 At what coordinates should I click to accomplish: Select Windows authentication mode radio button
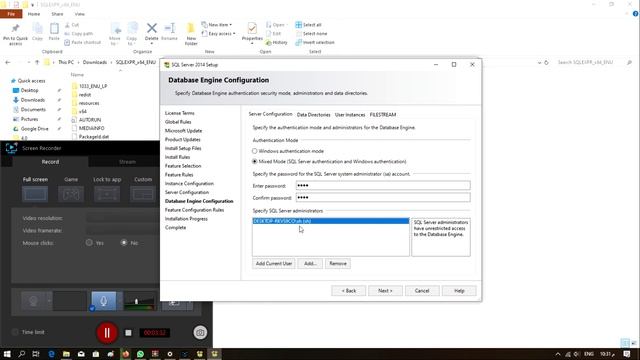[255, 151]
